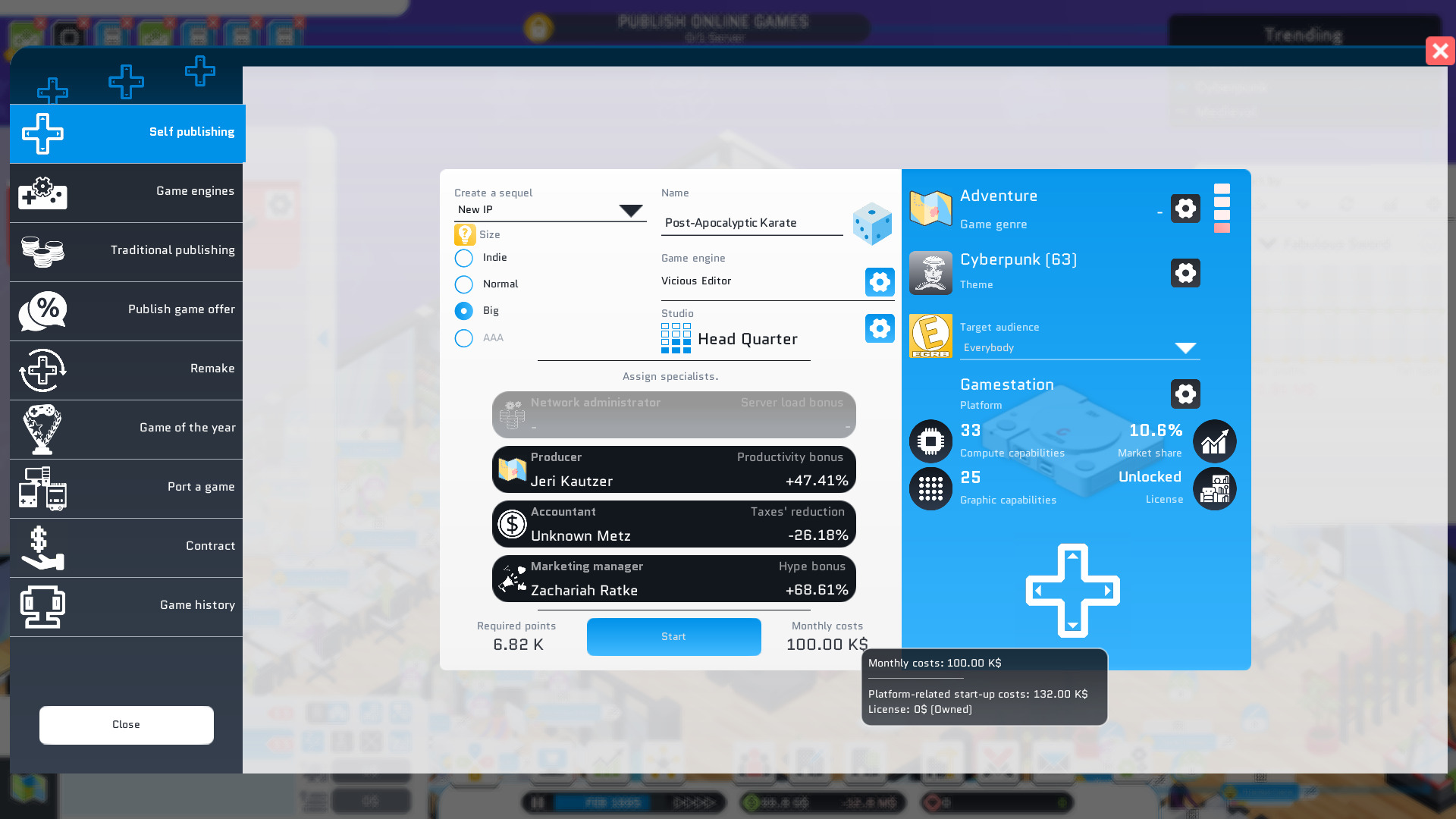Image resolution: width=1456 pixels, height=819 pixels.
Task: Click the Start button to begin game
Action: tap(673, 636)
